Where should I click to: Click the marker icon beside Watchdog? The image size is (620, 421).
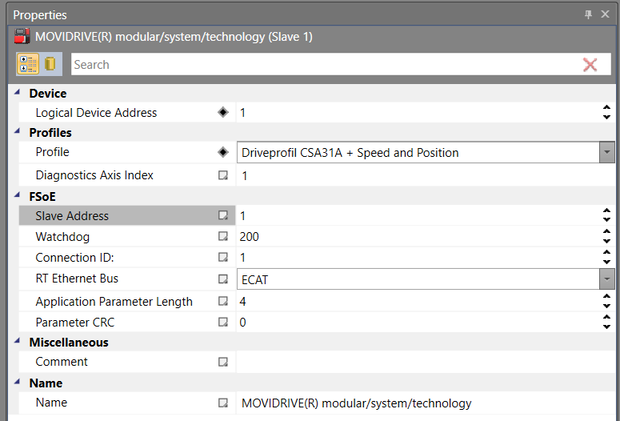tap(223, 238)
